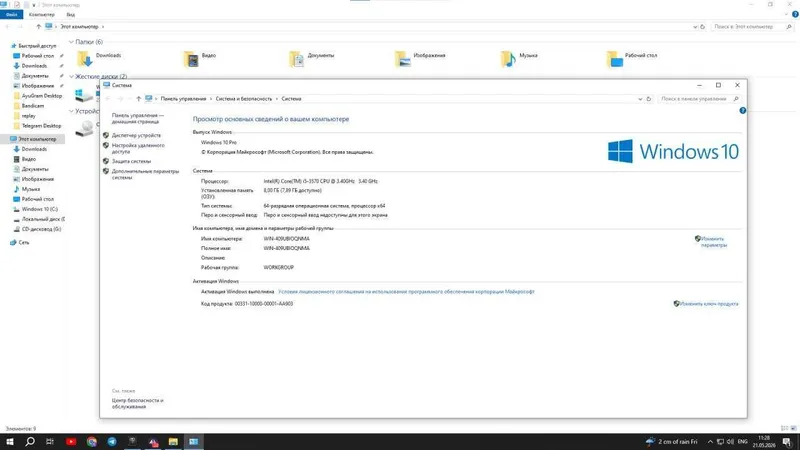Select System and Security breadcrumb segment
The image size is (800, 450).
(x=243, y=99)
